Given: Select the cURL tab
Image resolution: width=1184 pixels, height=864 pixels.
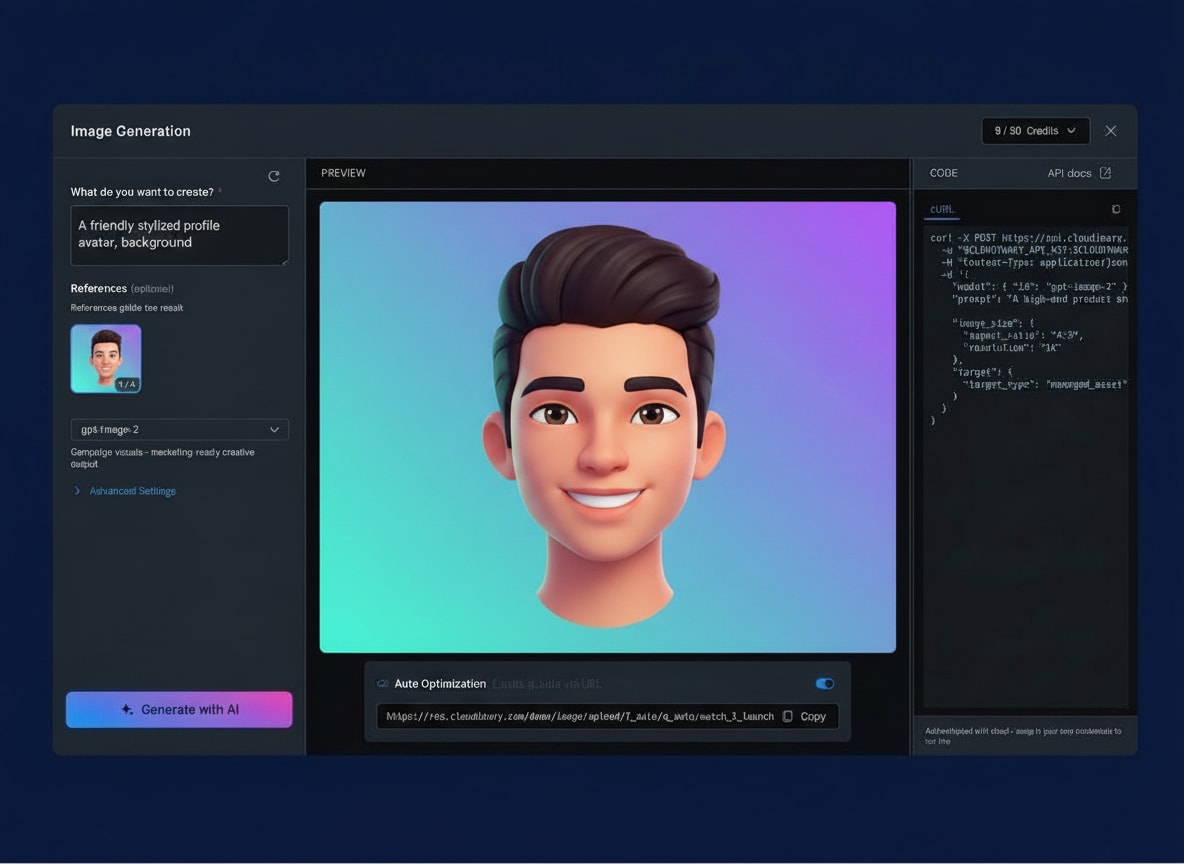Looking at the screenshot, I should click(942, 209).
